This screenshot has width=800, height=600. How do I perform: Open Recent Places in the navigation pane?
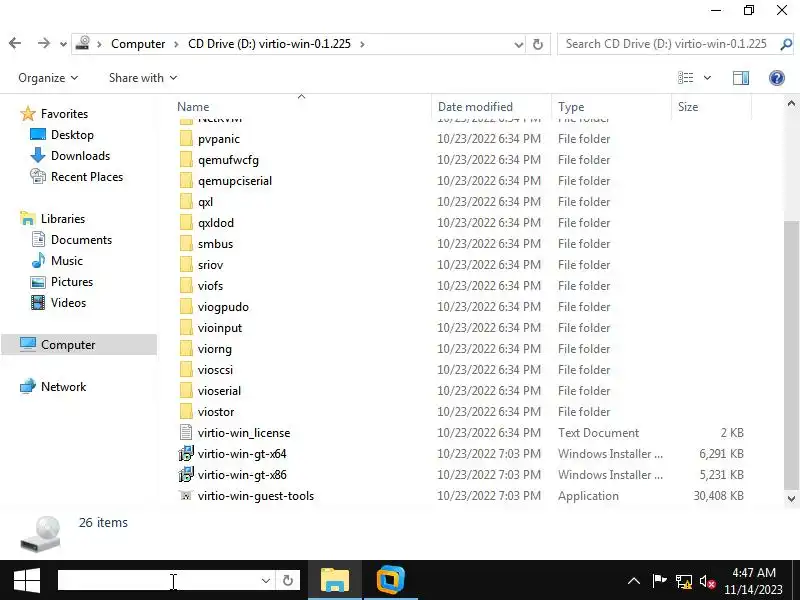(77, 177)
